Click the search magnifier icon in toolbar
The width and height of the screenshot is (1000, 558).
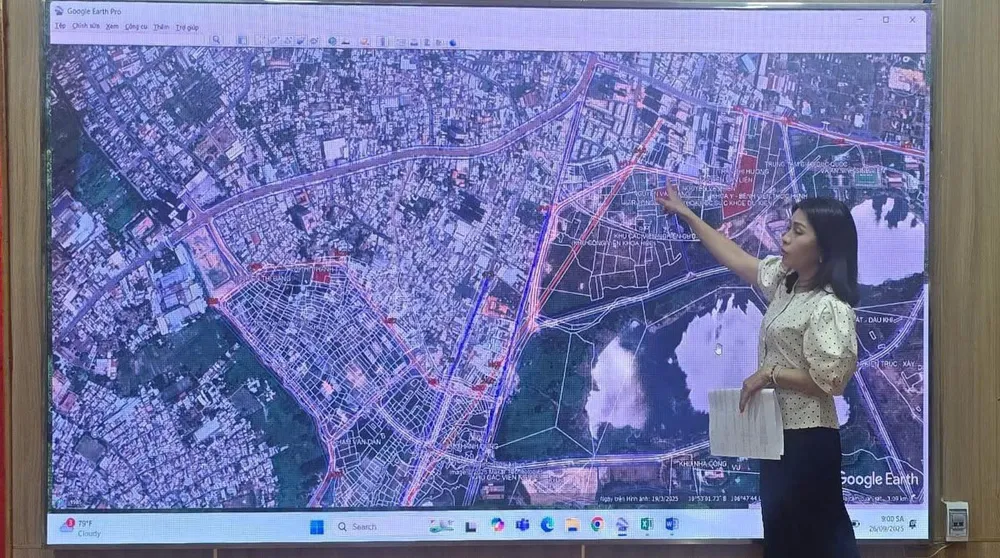(216, 40)
